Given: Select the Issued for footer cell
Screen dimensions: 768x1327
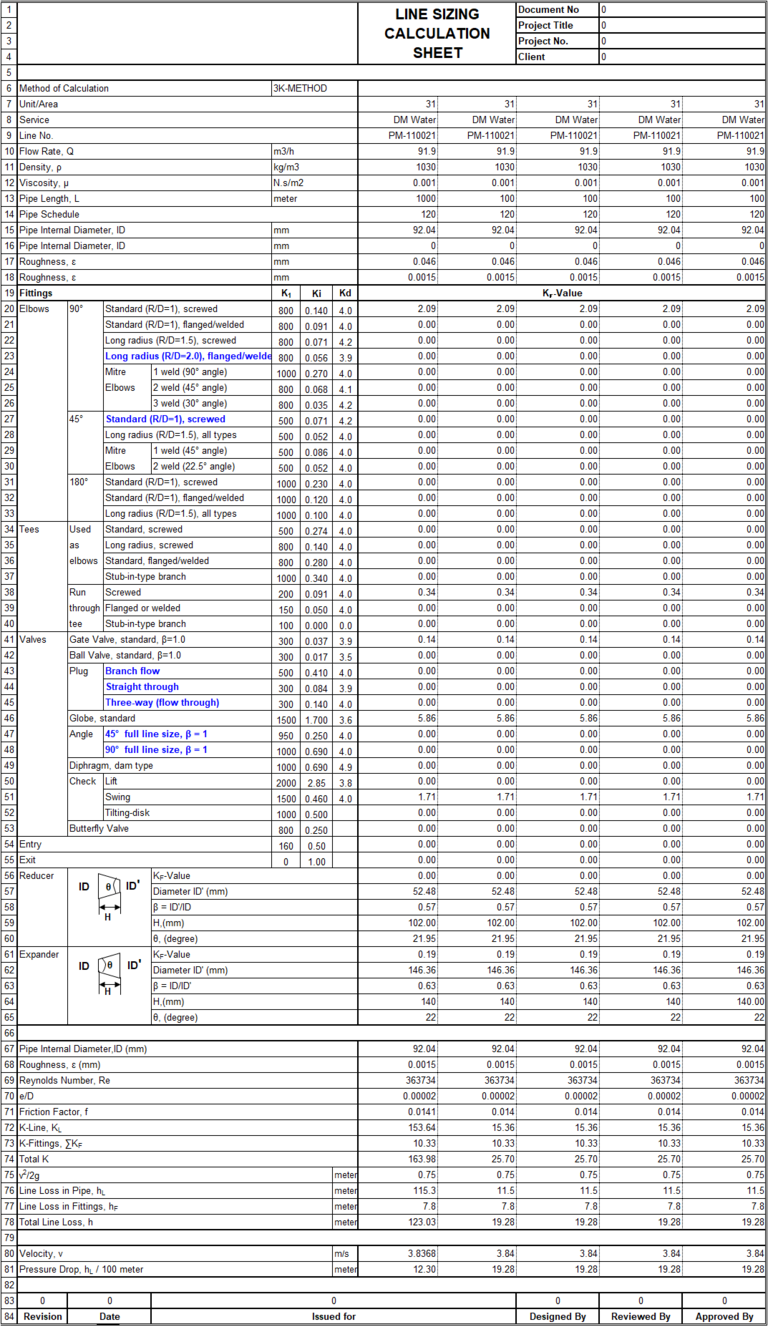Looking at the screenshot, I should click(333, 1317).
